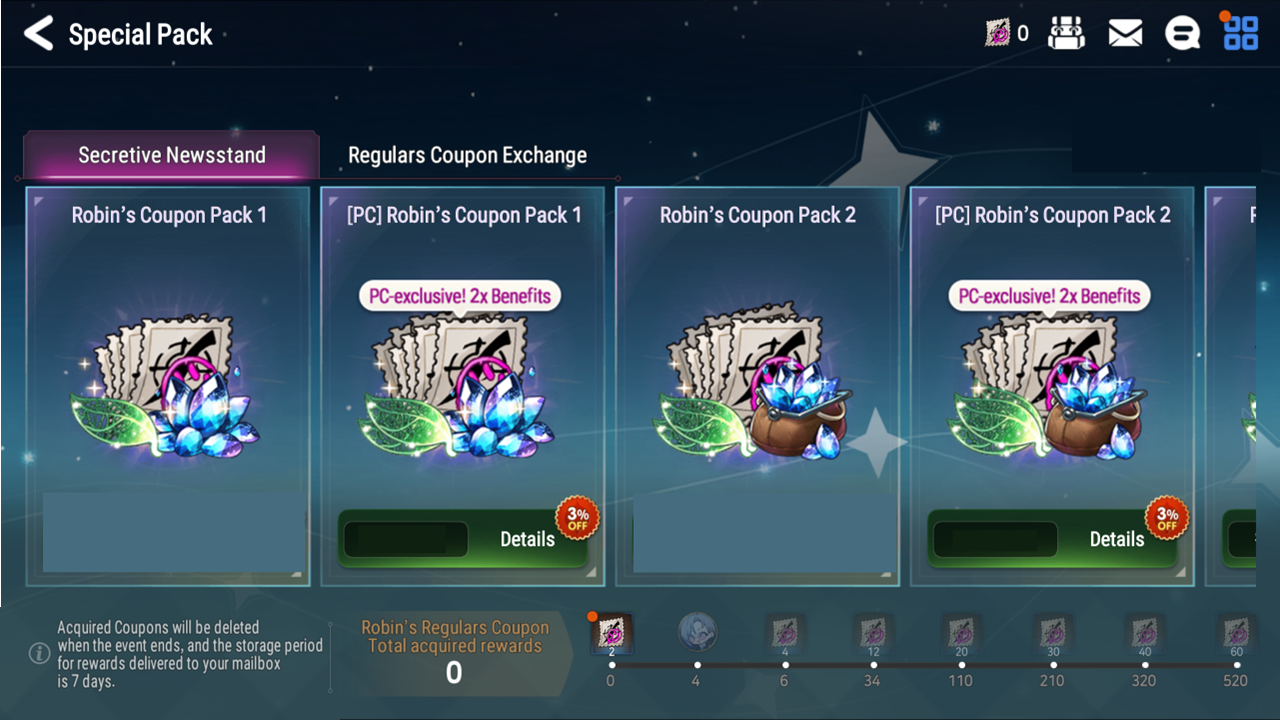Tap the coupon reward above milestone 520

[x=1236, y=633]
